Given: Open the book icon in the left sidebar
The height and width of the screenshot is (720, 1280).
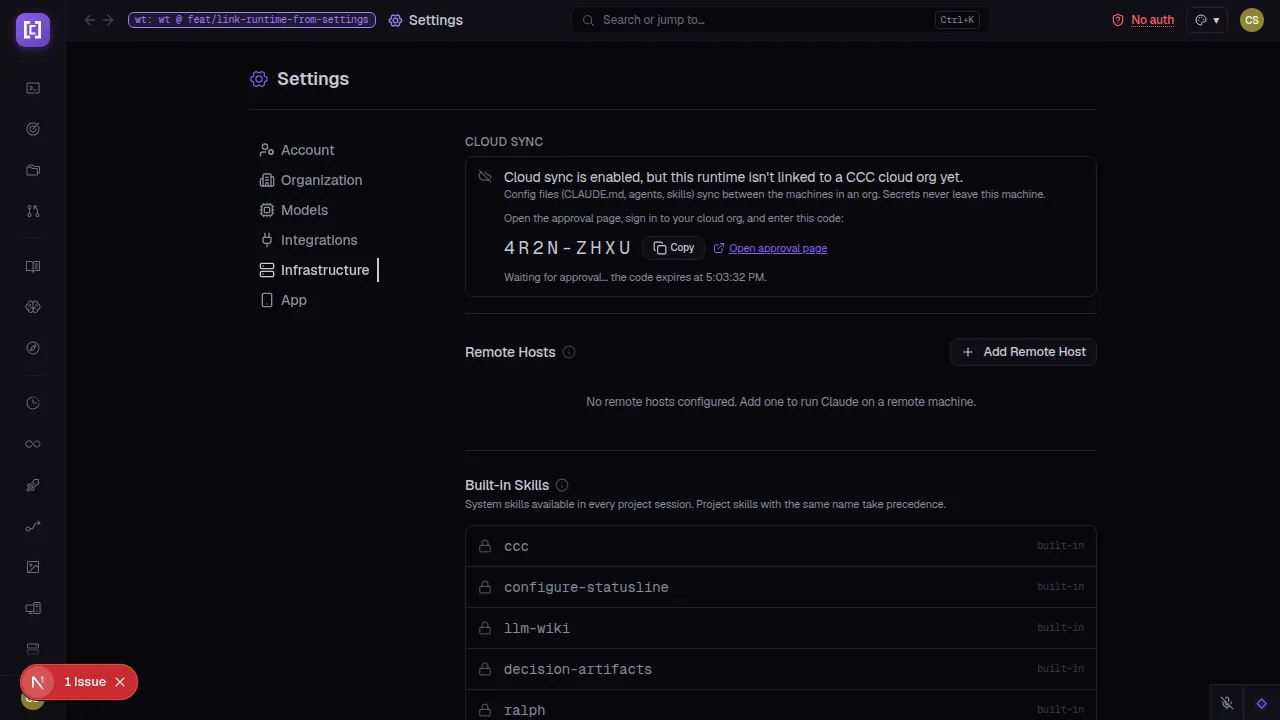Looking at the screenshot, I should [33, 267].
